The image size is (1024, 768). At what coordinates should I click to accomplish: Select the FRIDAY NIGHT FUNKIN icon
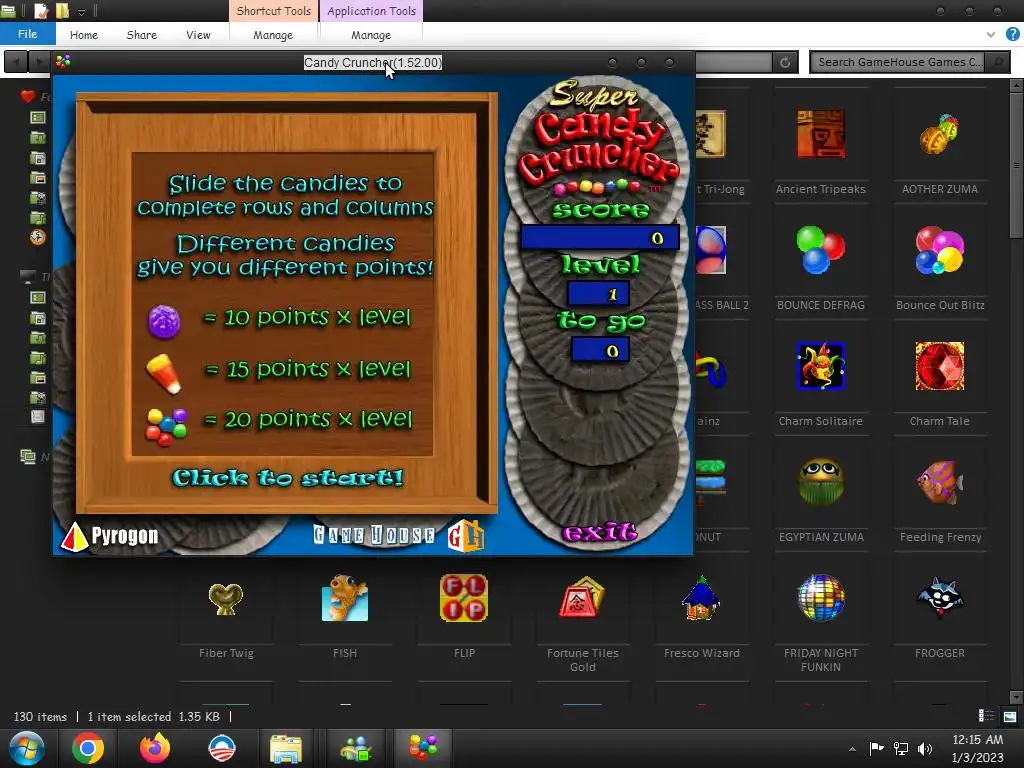[x=821, y=598]
